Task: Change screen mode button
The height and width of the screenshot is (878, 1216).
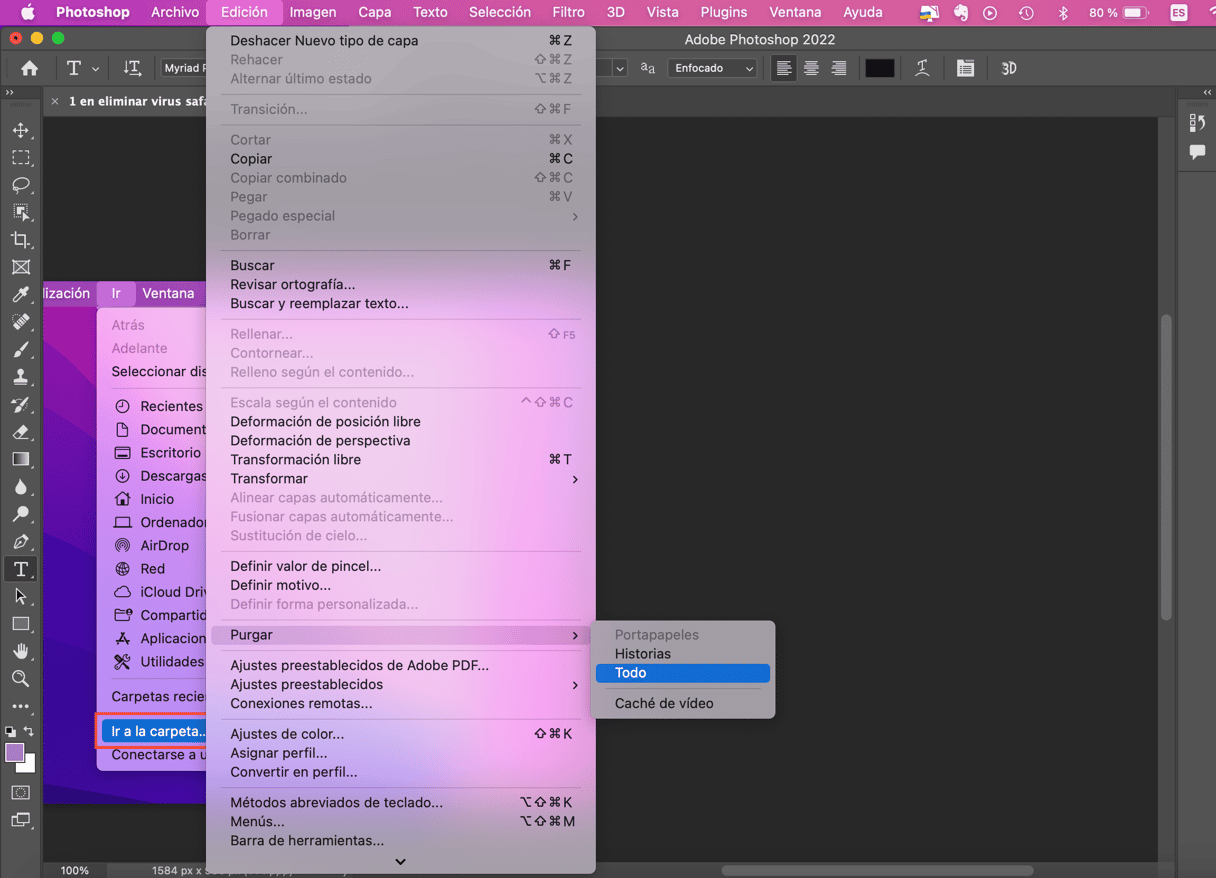Action: [x=20, y=820]
